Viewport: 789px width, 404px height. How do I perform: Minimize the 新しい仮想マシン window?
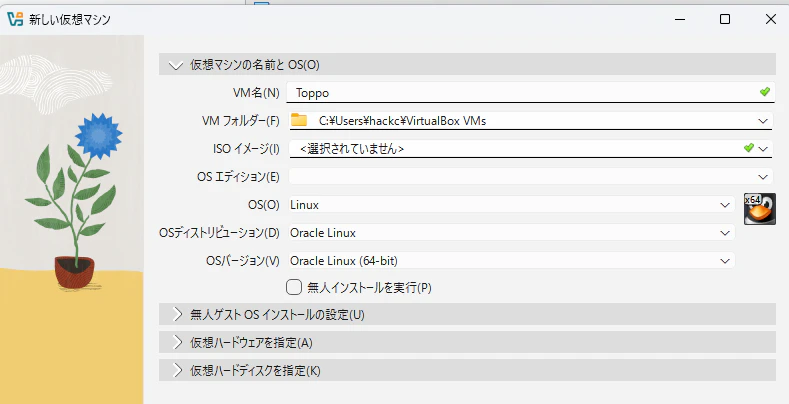pyautogui.click(x=680, y=19)
